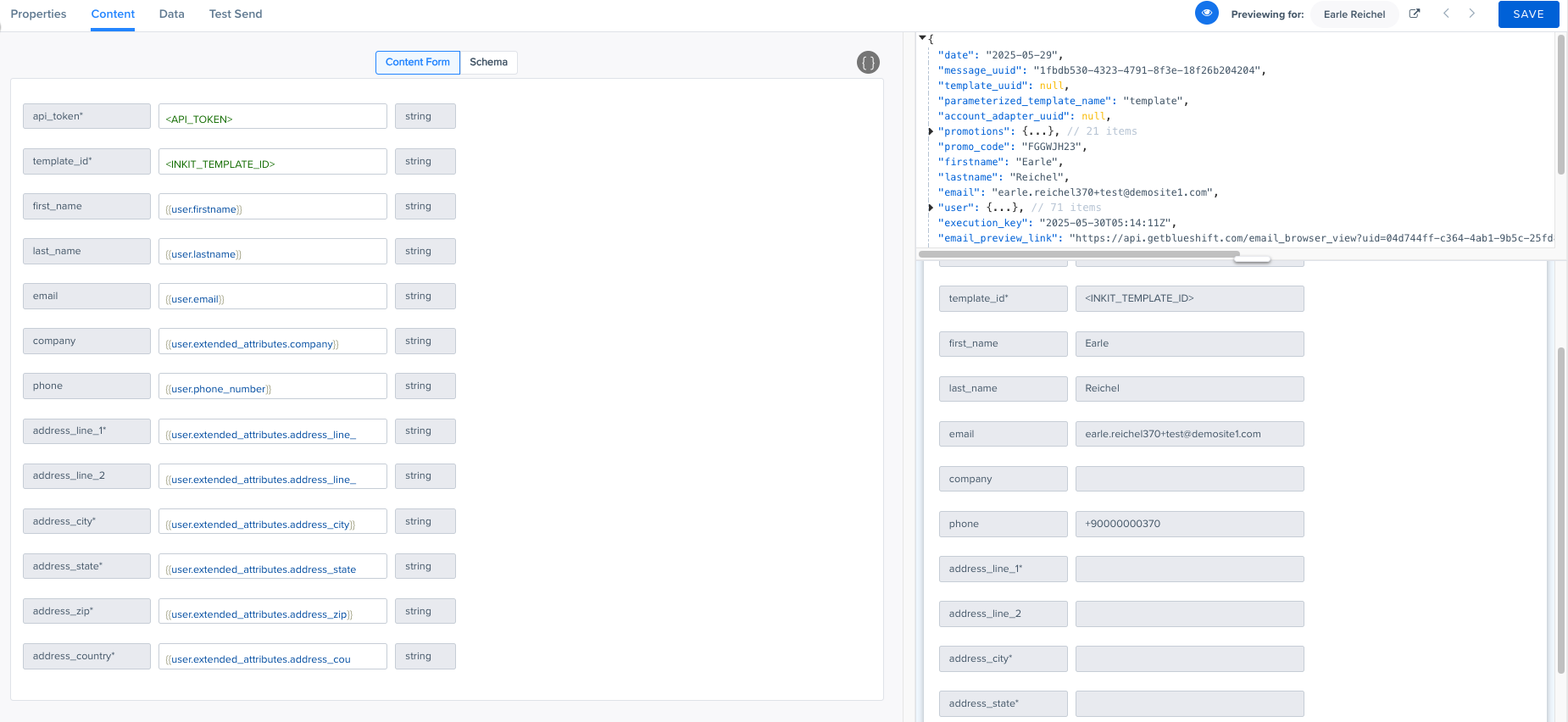
Task: Edit the email value field
Action: click(x=273, y=296)
